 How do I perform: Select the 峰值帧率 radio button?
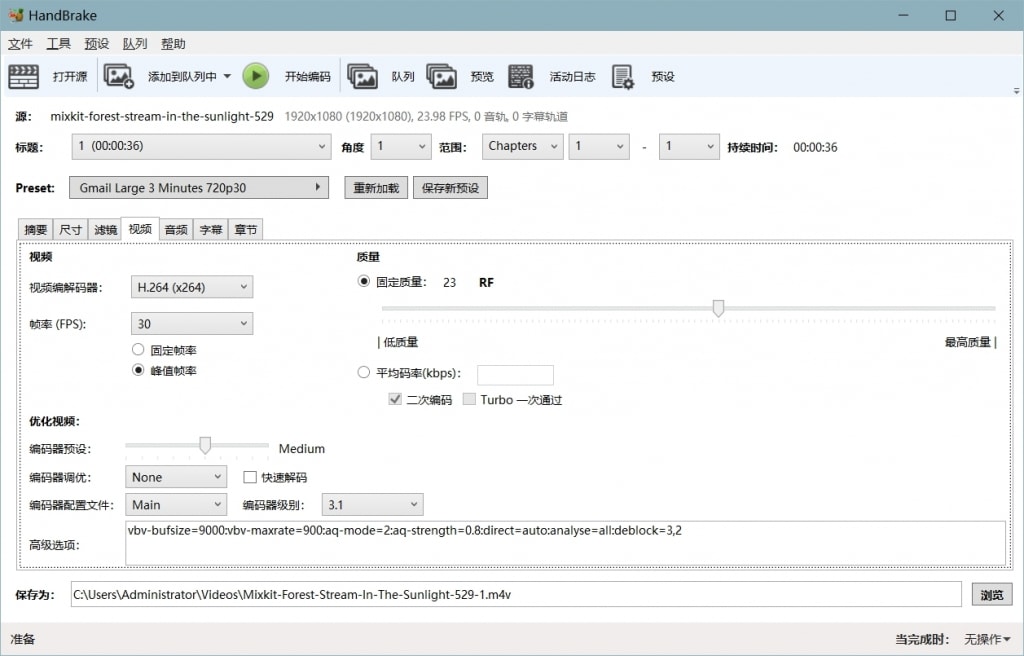point(138,370)
